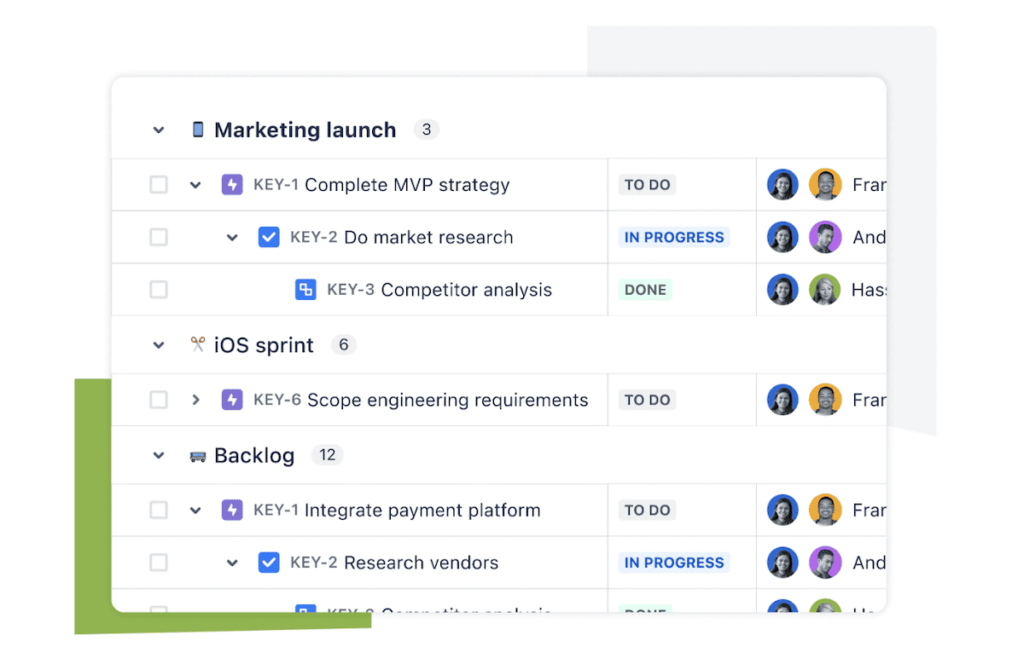Viewport: 1024px width, 658px height.
Task: Click the task icon beside Research vendors
Action: click(269, 563)
